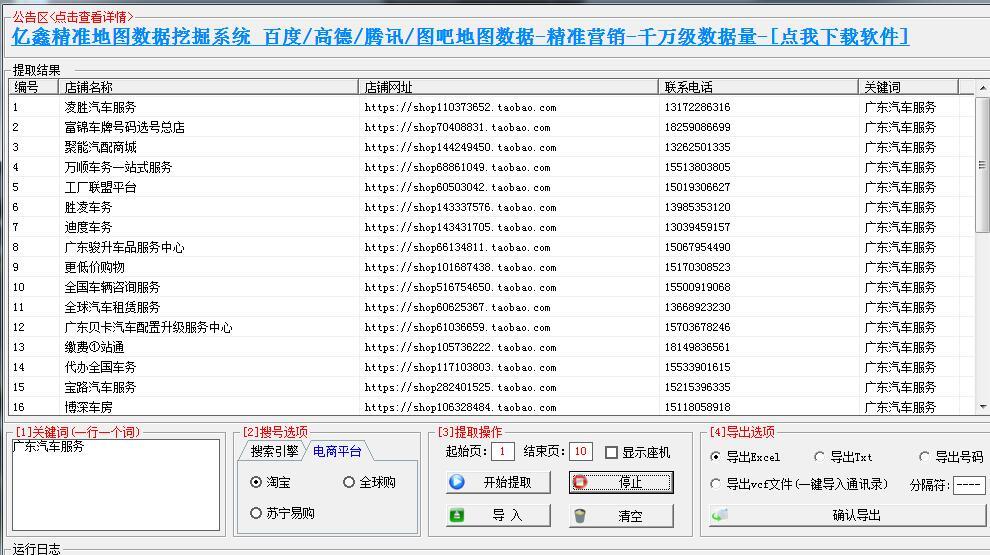Select the row 万顺车务一站式服务
This screenshot has width=990, height=555.
point(492,167)
